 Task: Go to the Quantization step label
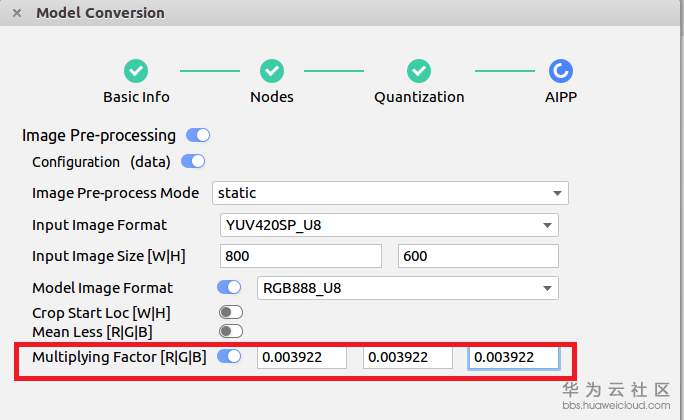pos(419,97)
